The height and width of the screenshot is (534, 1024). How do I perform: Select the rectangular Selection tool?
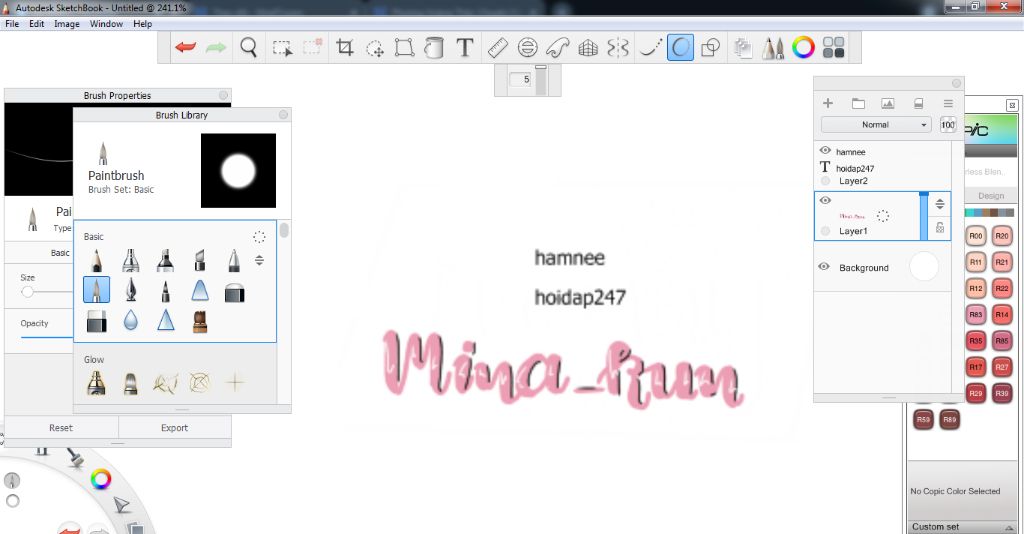(x=282, y=48)
